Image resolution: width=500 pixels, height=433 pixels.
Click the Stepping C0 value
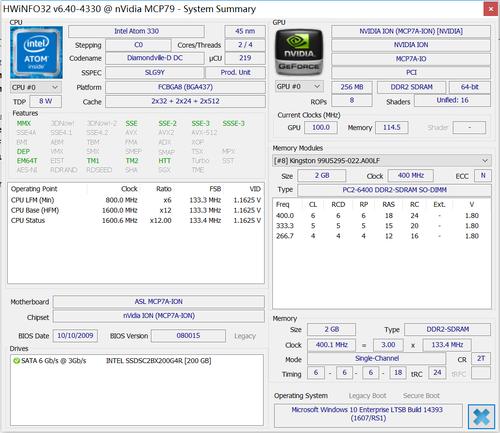[138, 45]
